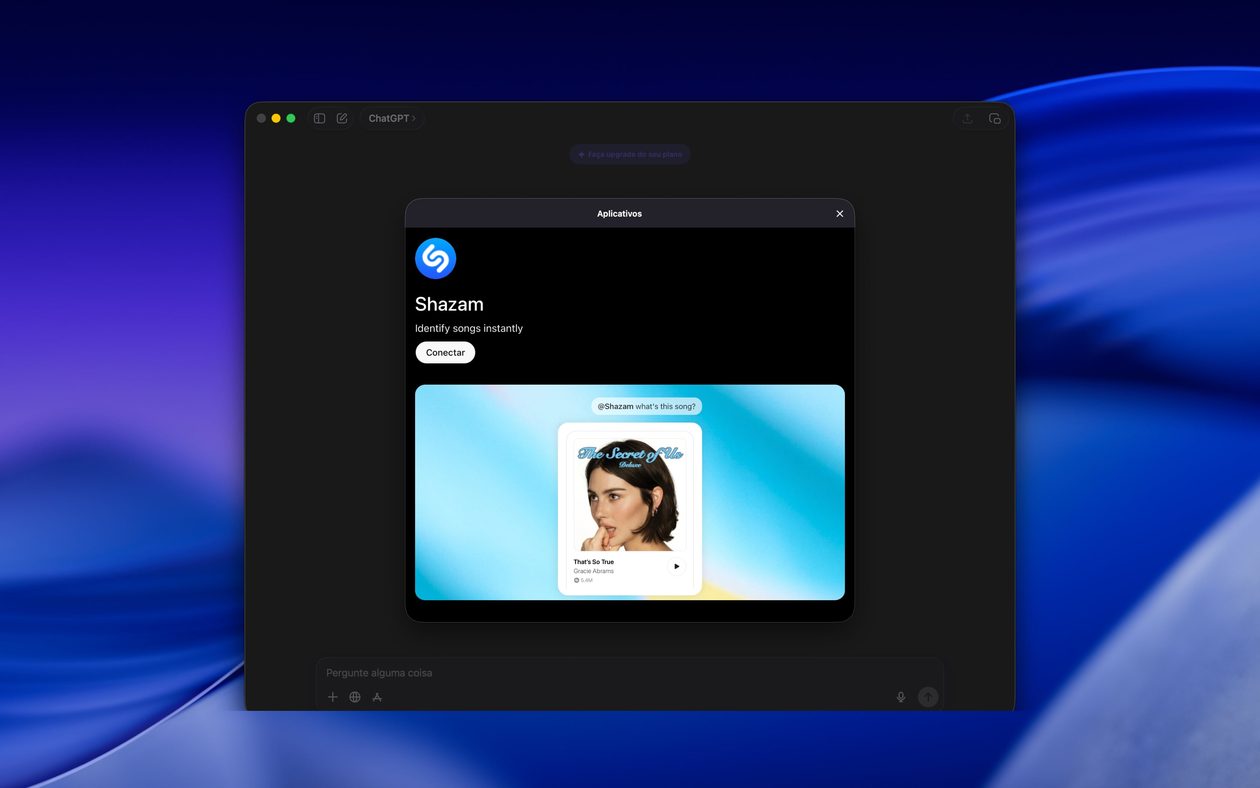Attach a file using the plus icon
Screen dimensions: 1260x788
(333, 697)
